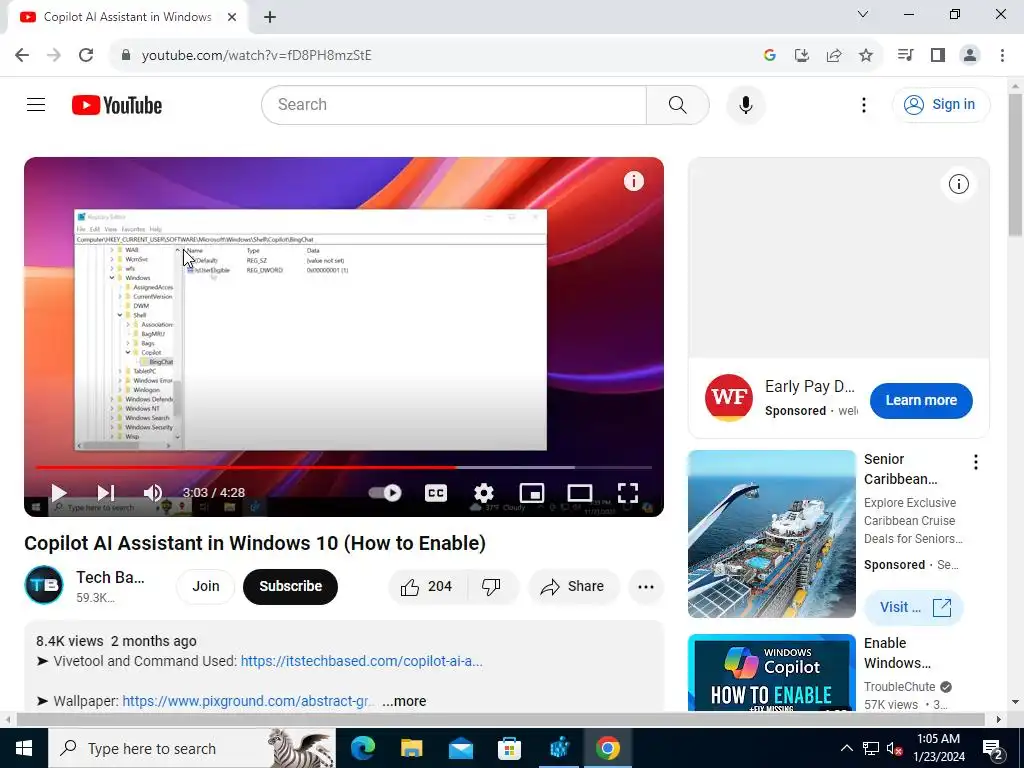Image resolution: width=1024 pixels, height=768 pixels.
Task: Select the Copilot AI Assistant in Windows tab
Action: [127, 17]
